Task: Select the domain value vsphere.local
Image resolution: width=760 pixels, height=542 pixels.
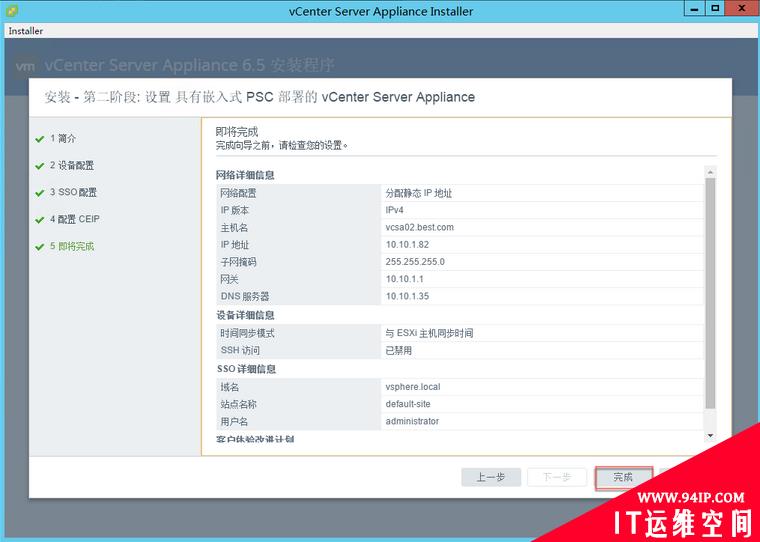Action: (413, 387)
